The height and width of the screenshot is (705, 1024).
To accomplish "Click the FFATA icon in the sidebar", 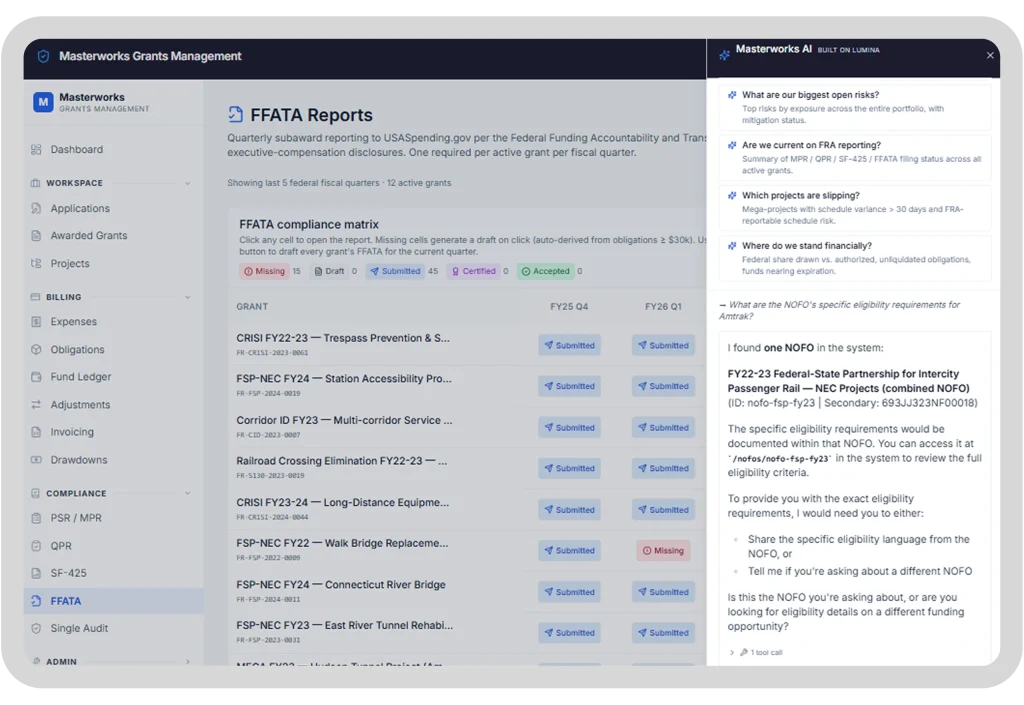I will point(36,601).
